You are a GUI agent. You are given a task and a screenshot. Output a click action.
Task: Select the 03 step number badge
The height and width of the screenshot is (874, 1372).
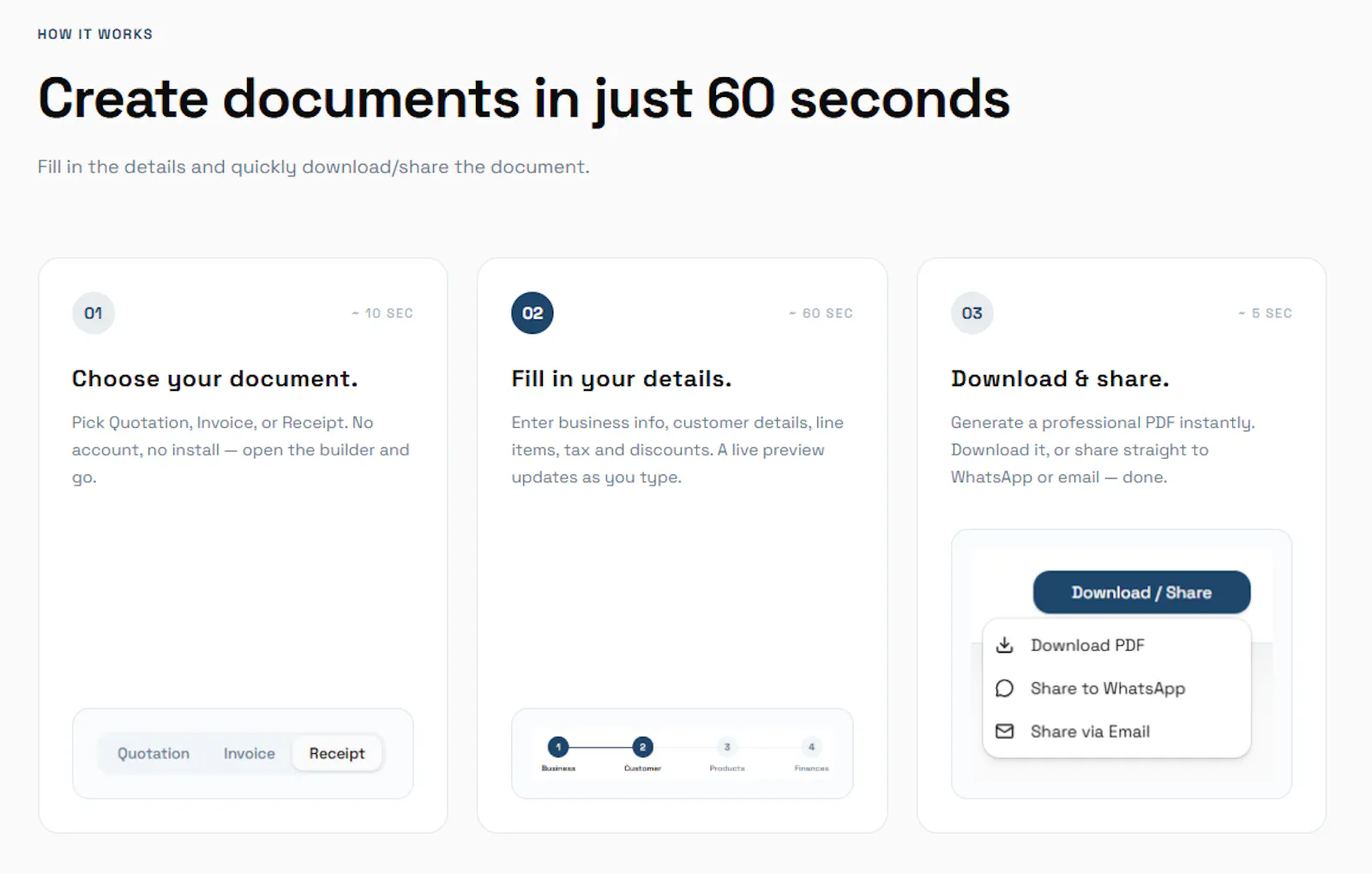[972, 313]
